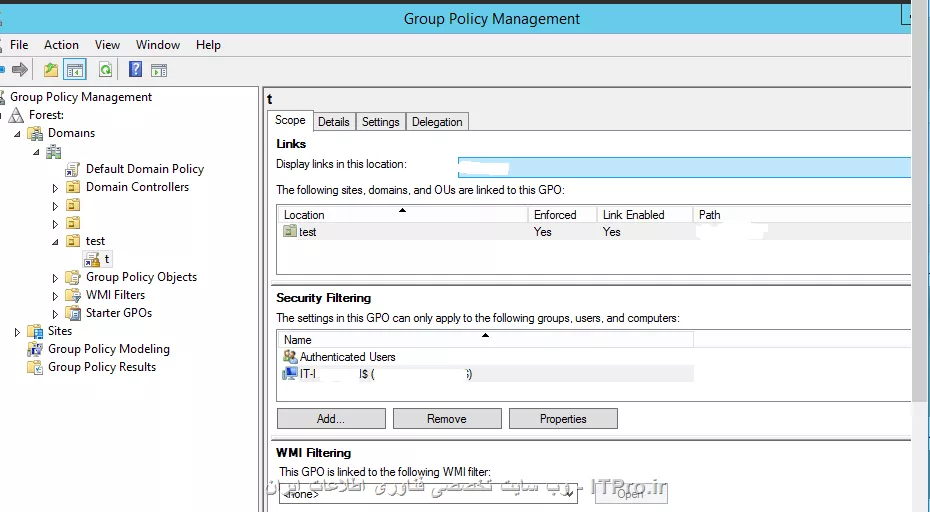The width and height of the screenshot is (930, 512).
Task: Select Group Policy Modeling in tree
Action: [x=109, y=349]
